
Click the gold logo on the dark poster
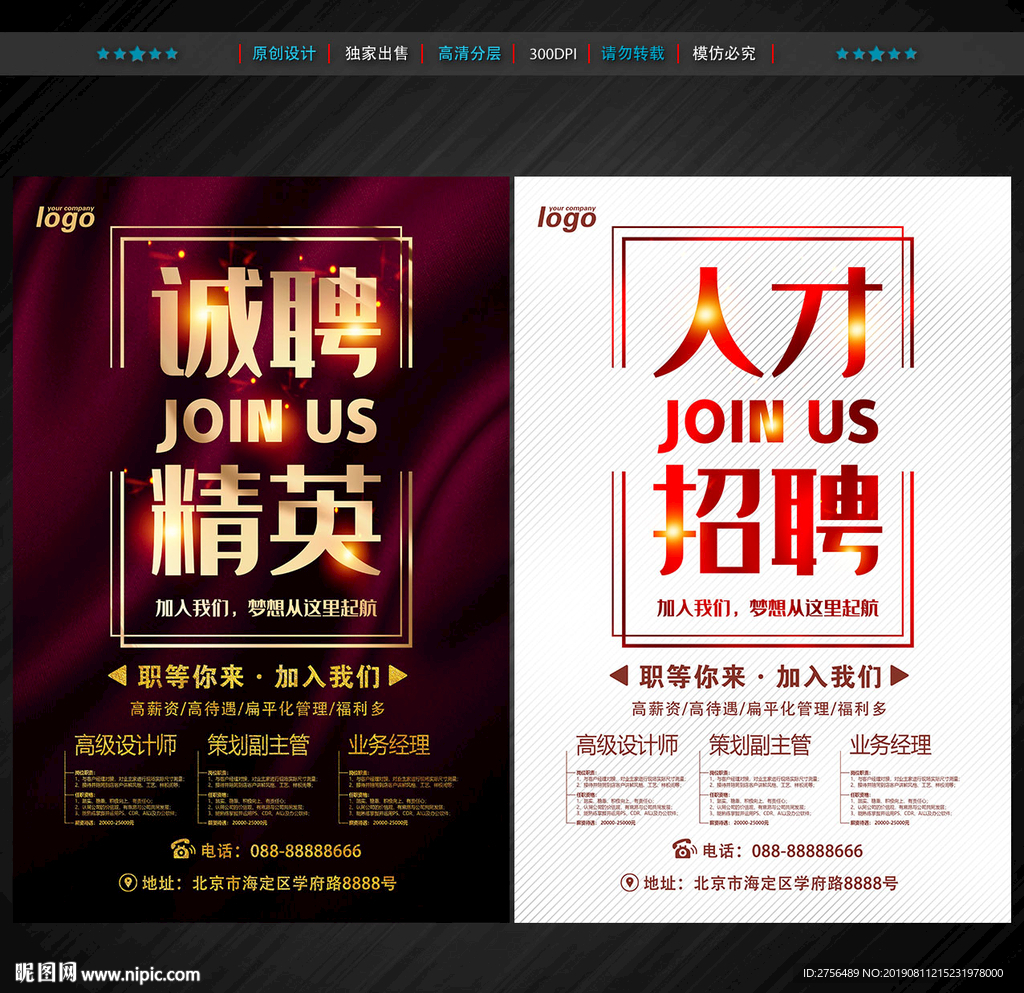pyautogui.click(x=65, y=217)
